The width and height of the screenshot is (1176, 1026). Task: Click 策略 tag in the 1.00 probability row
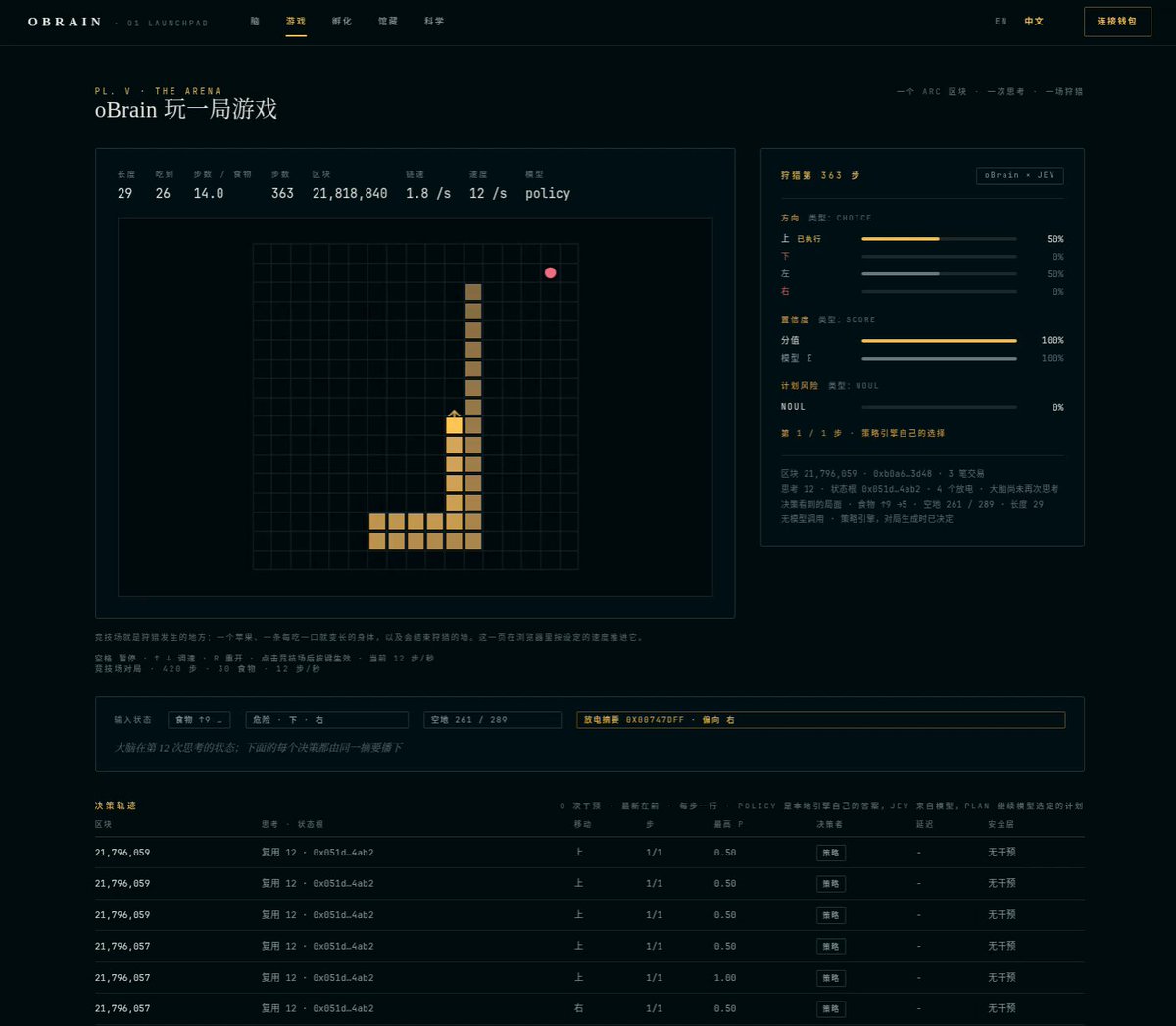pos(831,978)
